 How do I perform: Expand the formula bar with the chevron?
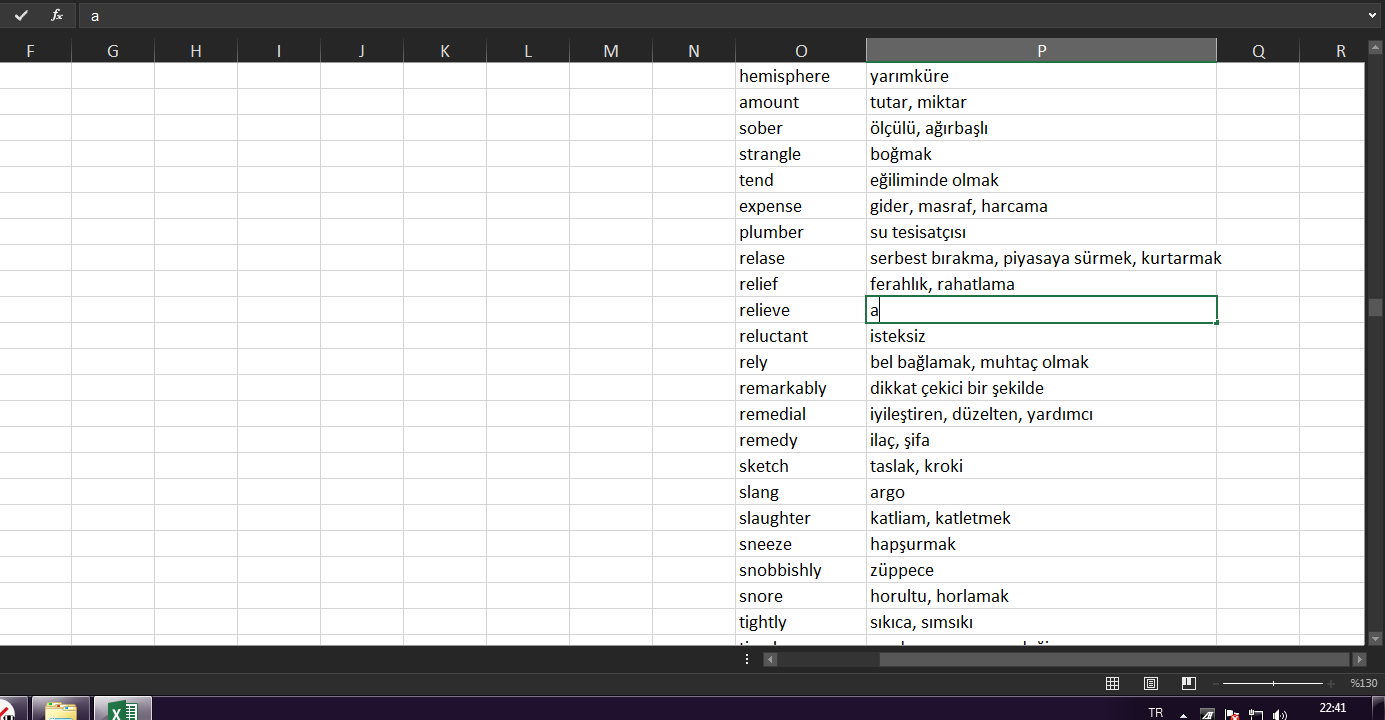coord(1371,15)
